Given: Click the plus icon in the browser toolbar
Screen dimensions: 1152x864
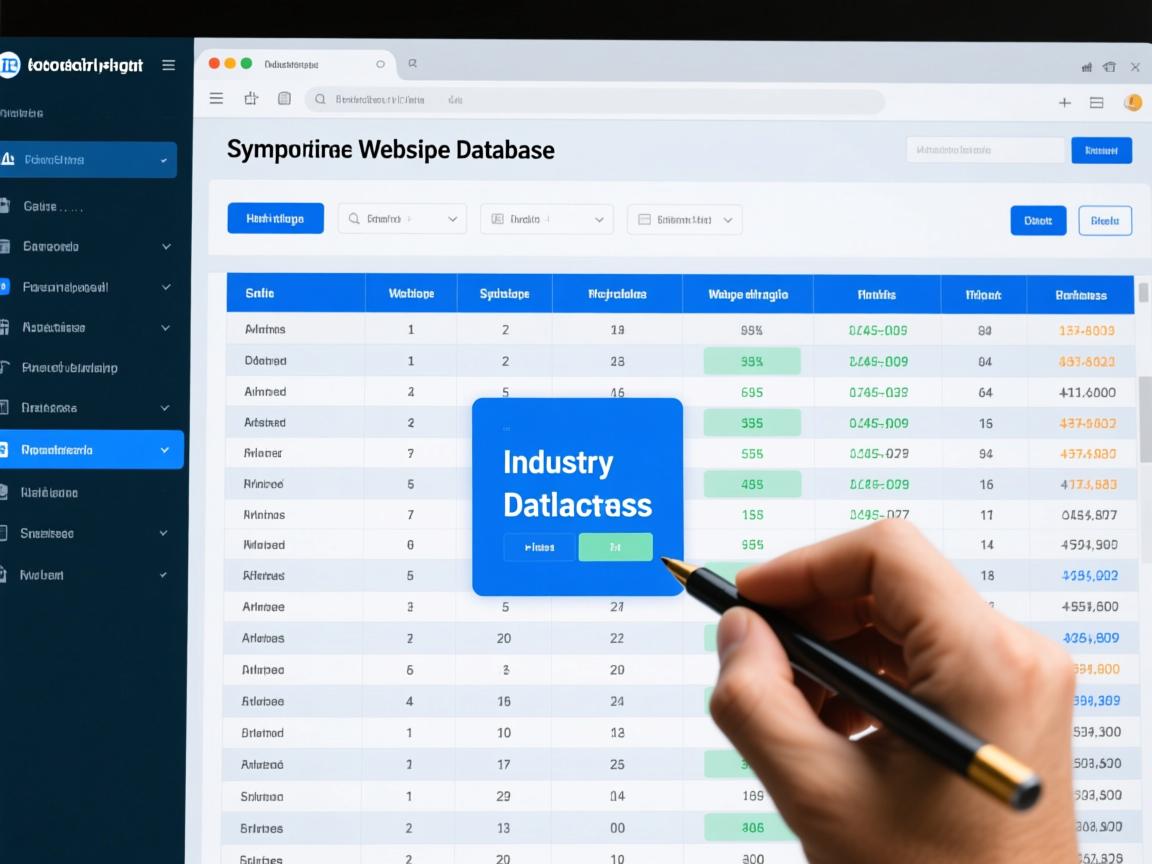Looking at the screenshot, I should pos(1064,102).
